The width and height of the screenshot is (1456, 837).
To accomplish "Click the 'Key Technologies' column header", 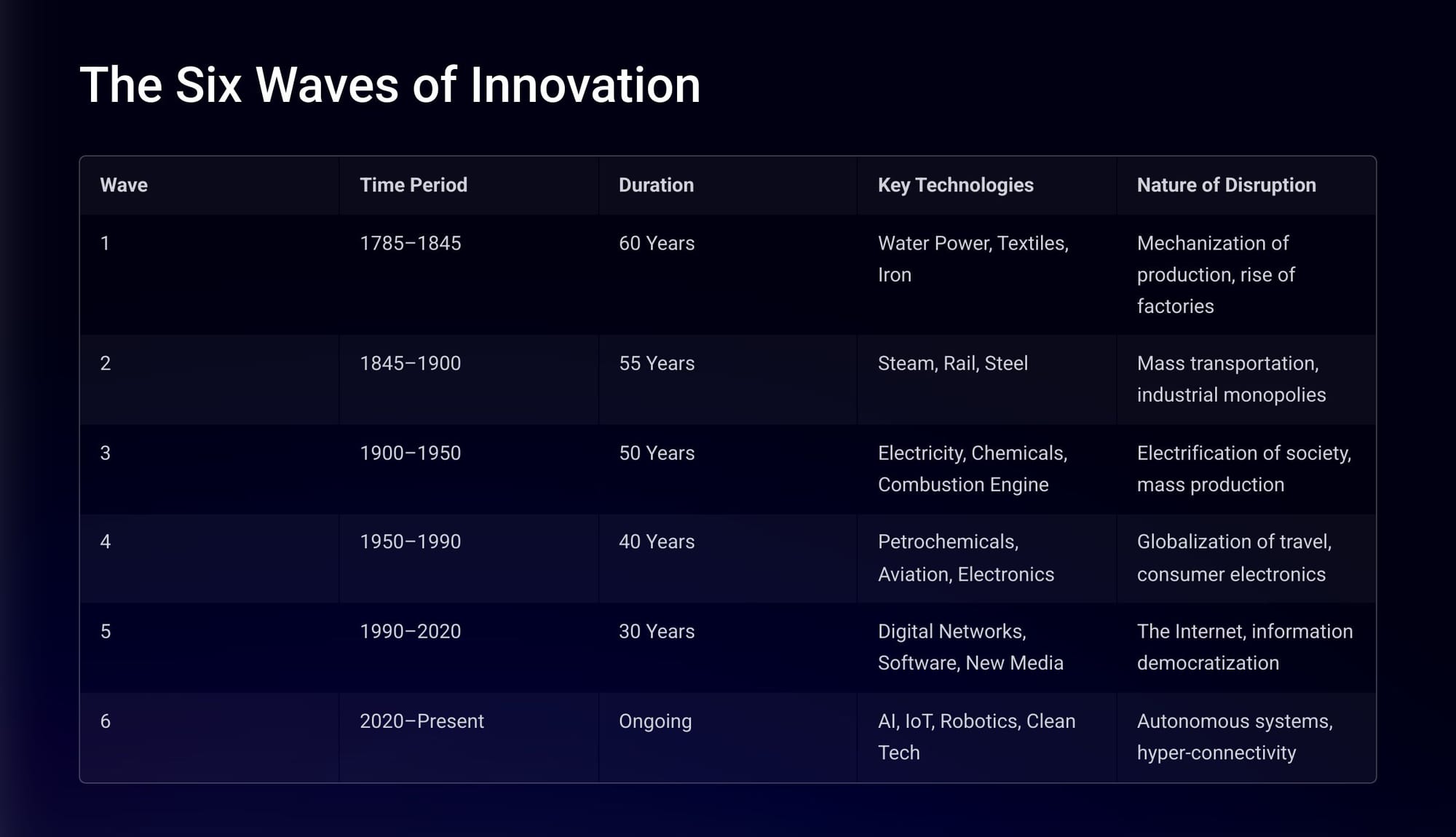I will pyautogui.click(x=987, y=186).
